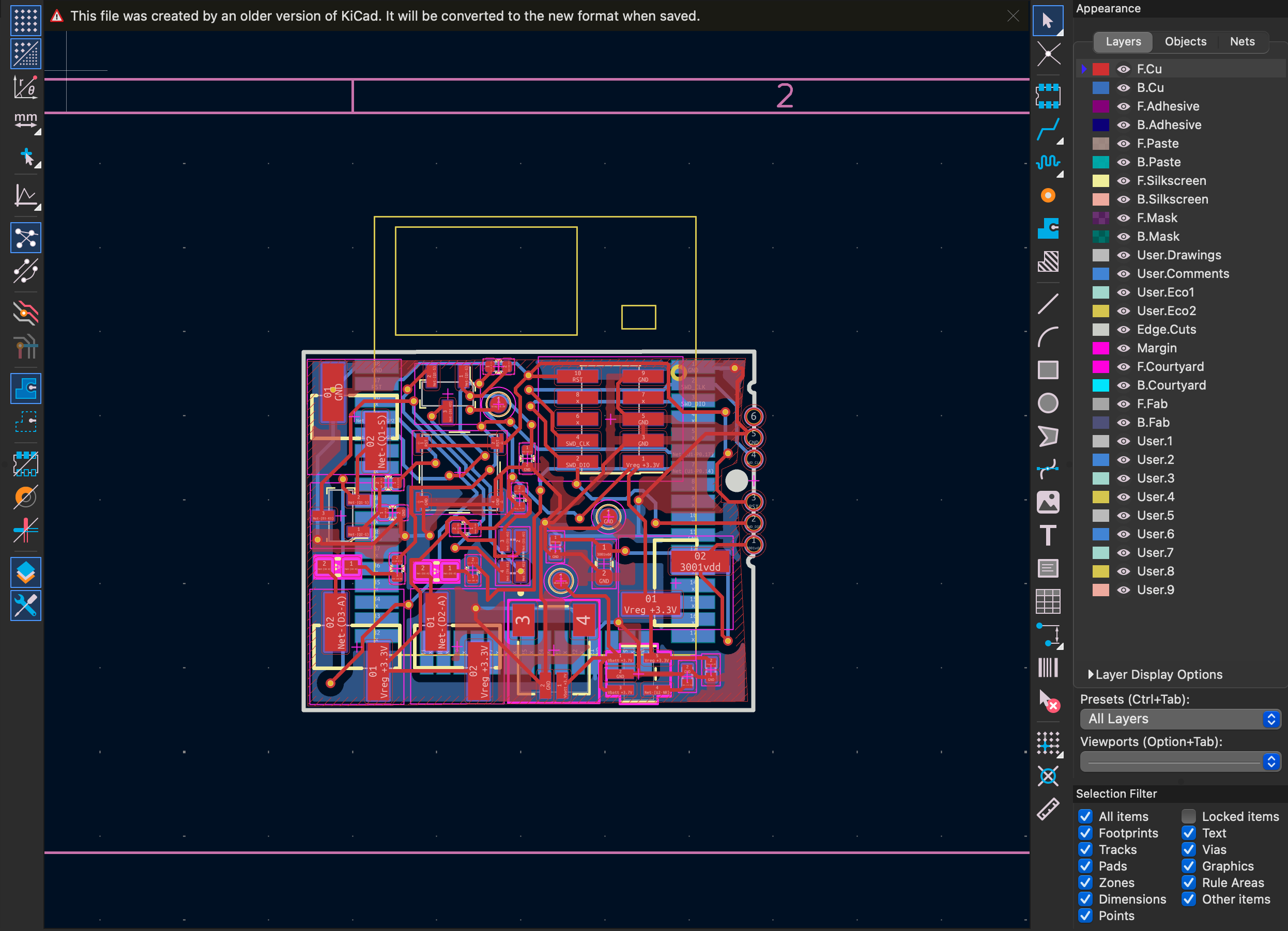Activate the local ratsnest tool
Image resolution: width=1288 pixels, height=931 pixels.
click(x=1048, y=54)
